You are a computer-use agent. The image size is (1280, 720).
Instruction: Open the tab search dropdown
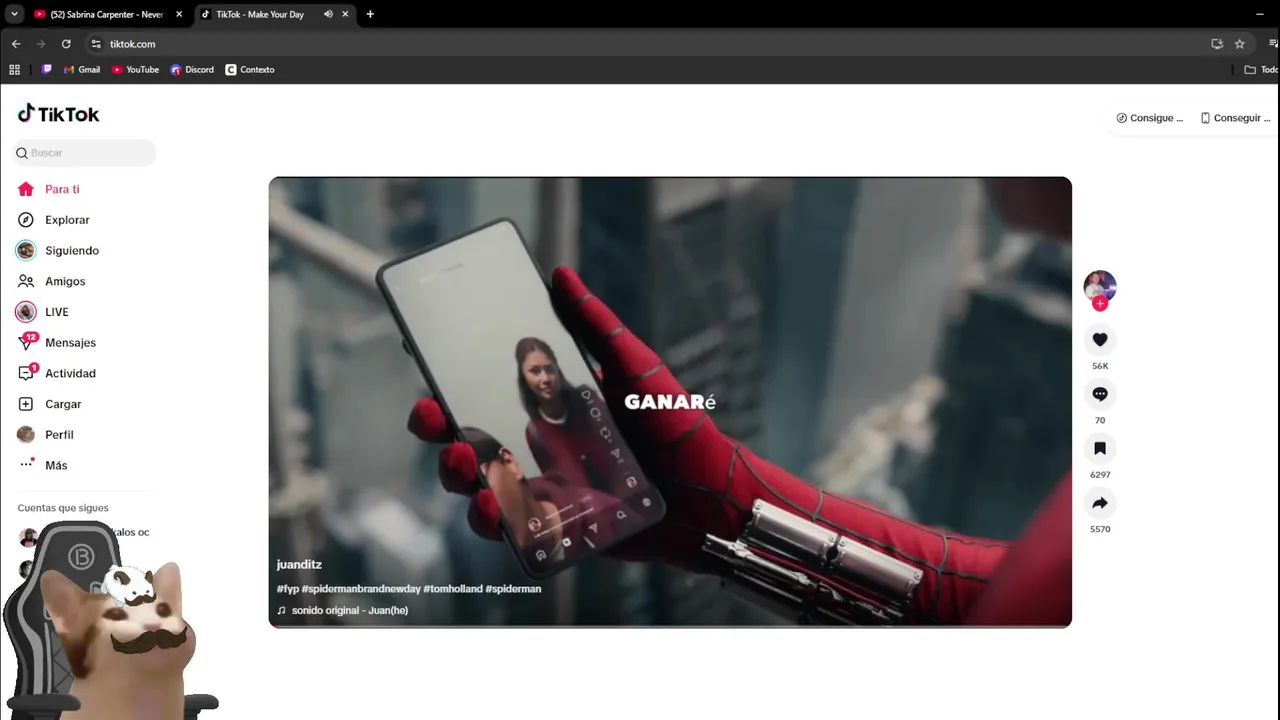click(x=14, y=14)
